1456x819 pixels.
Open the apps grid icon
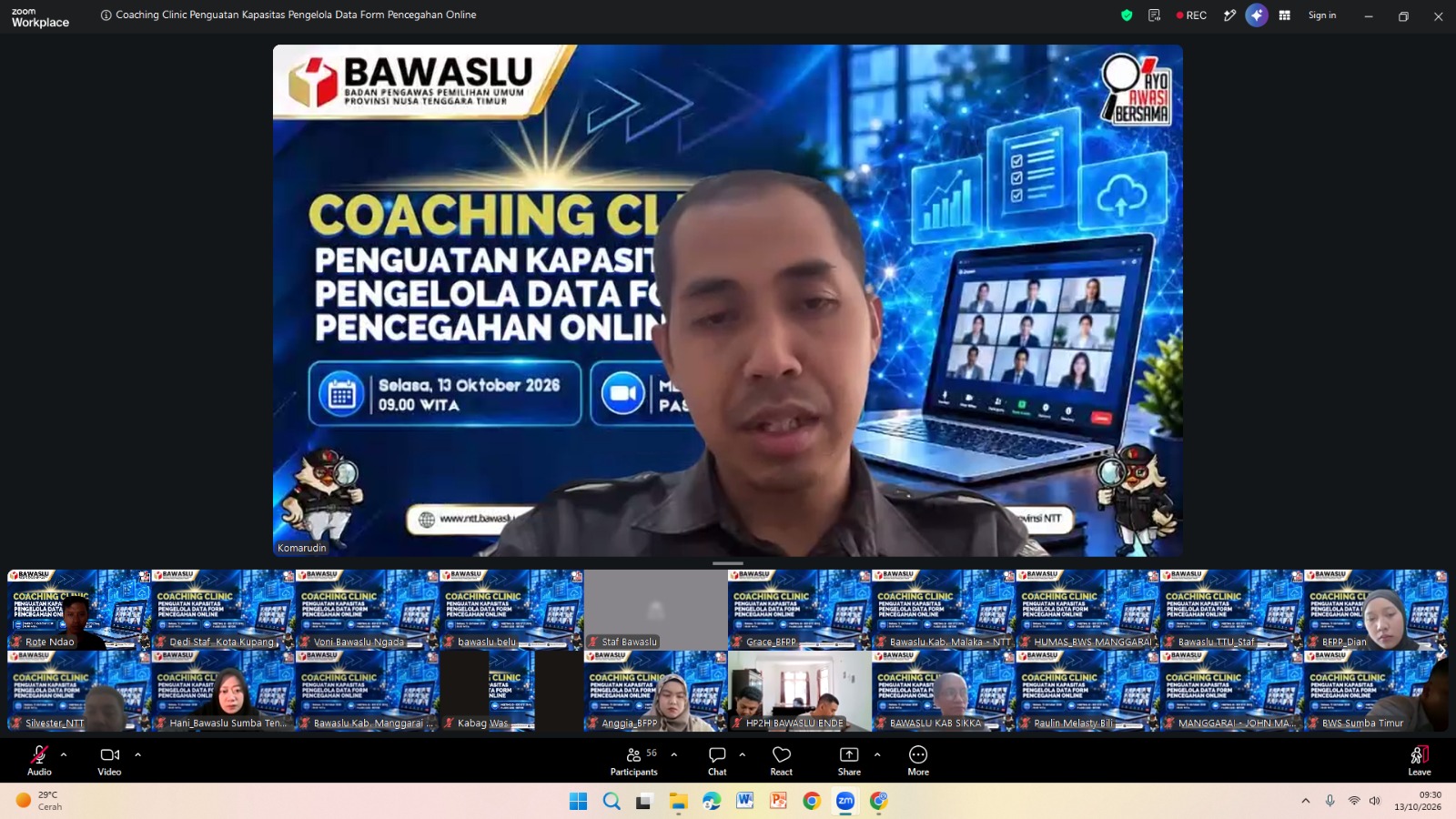[x=1285, y=15]
